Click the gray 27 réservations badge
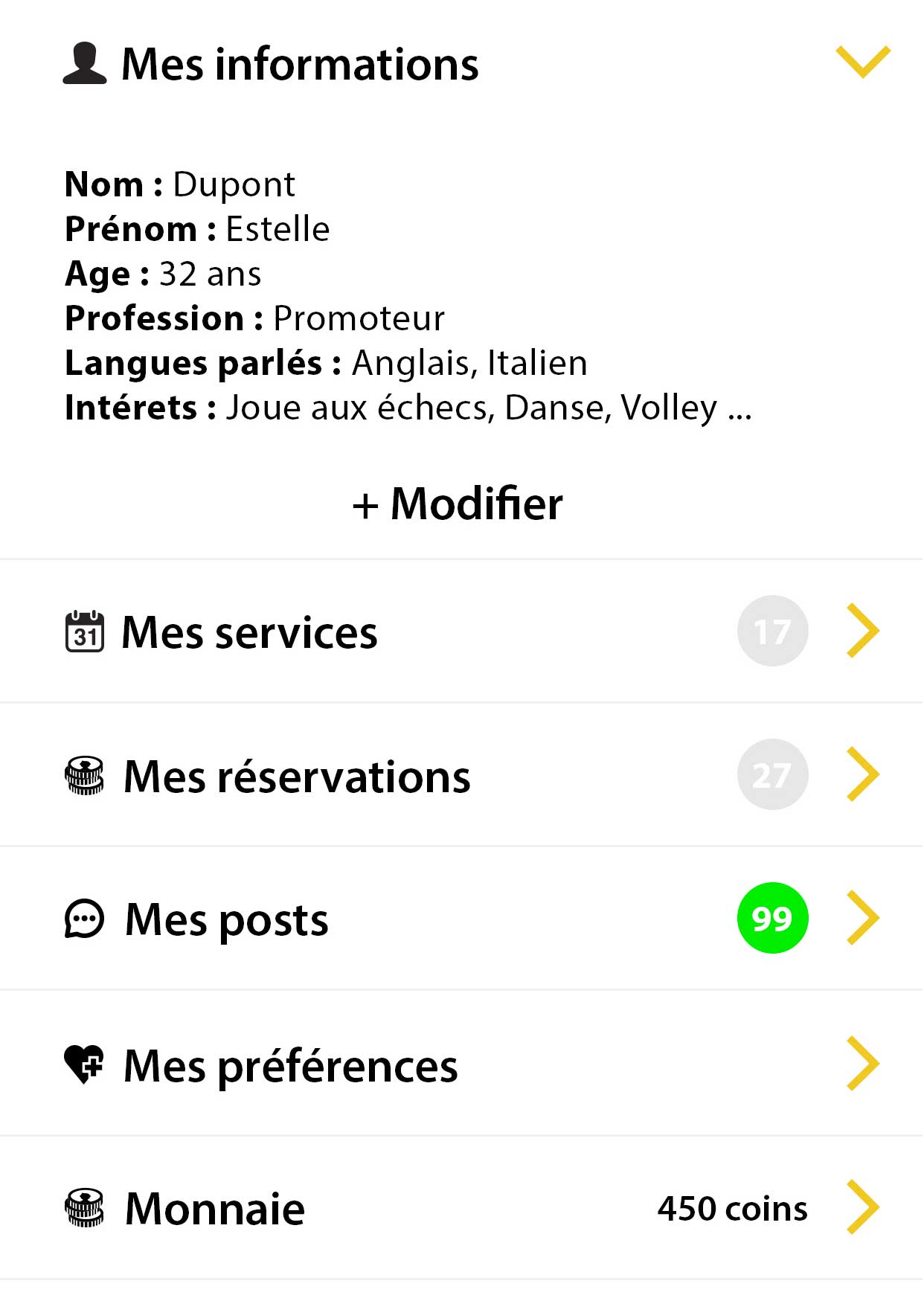The image size is (924, 1298). click(x=772, y=775)
